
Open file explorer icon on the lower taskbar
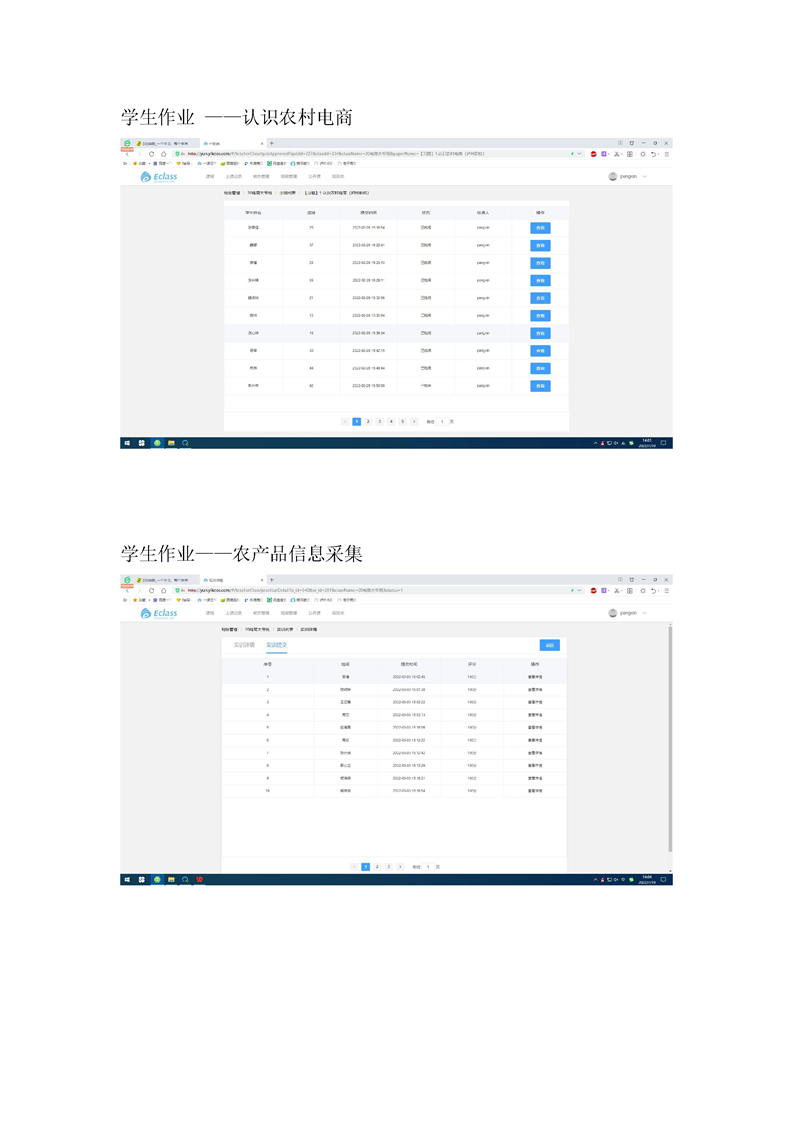171,880
